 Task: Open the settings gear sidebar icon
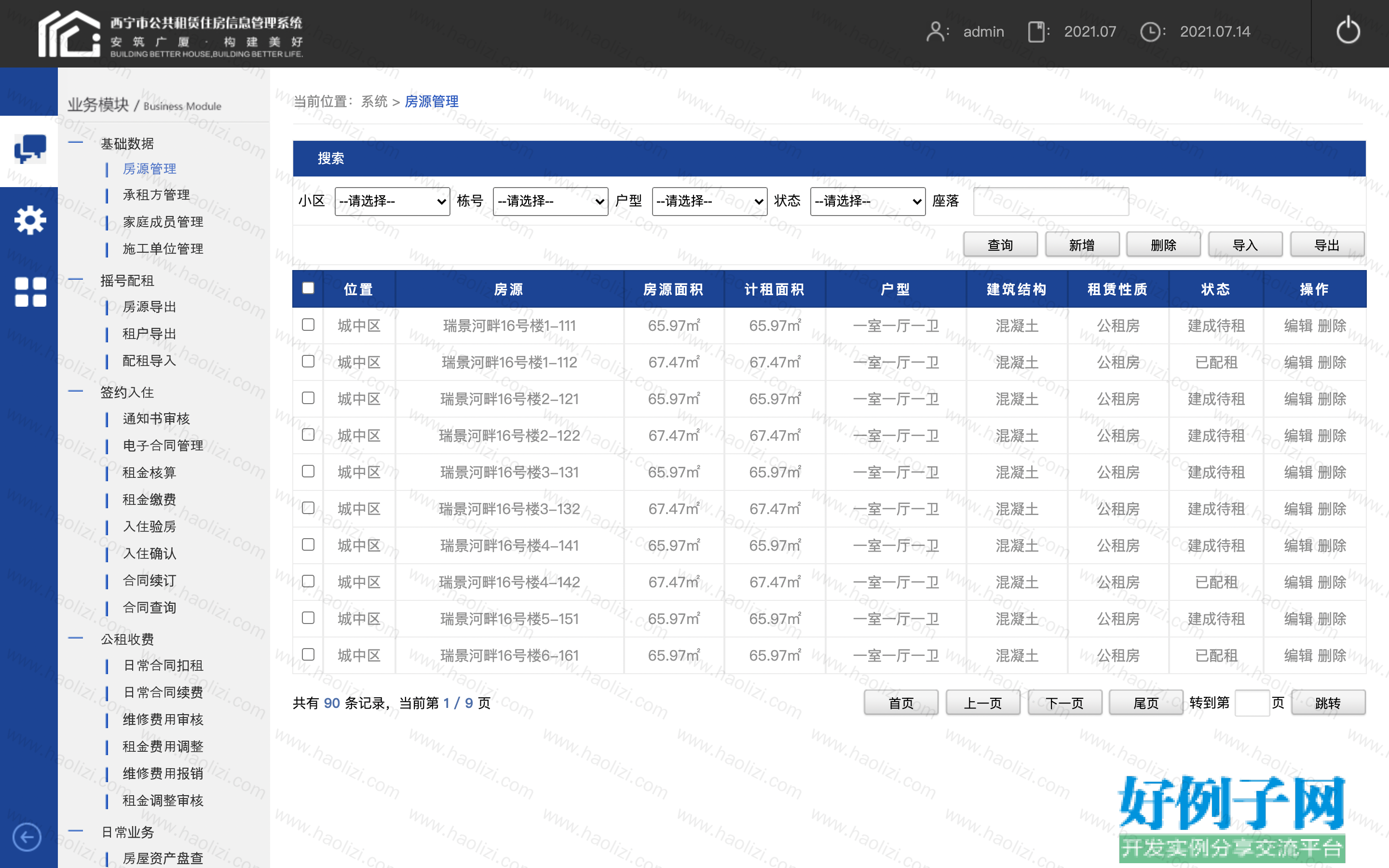(x=30, y=220)
